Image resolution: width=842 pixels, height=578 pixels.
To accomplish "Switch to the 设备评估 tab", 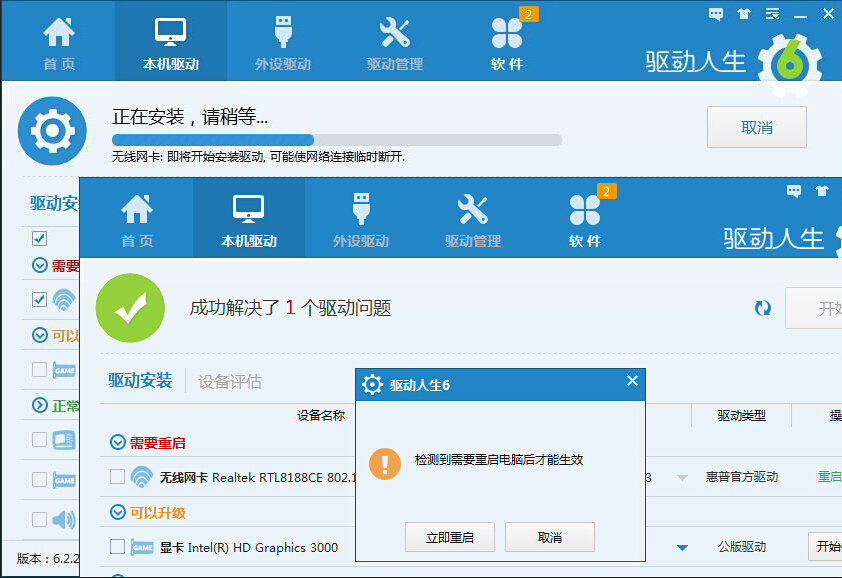I will (229, 381).
